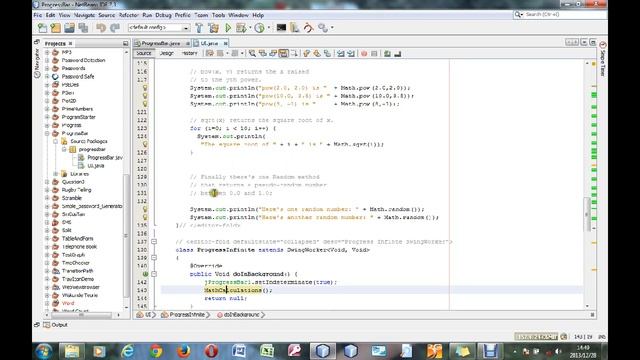Build the project with the hammer icon
This screenshot has height=360, width=640.
(199, 28)
